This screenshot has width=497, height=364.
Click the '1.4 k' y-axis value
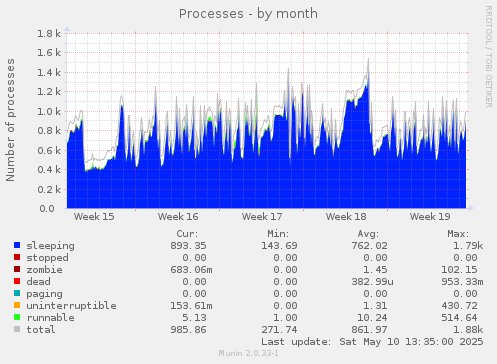click(49, 72)
